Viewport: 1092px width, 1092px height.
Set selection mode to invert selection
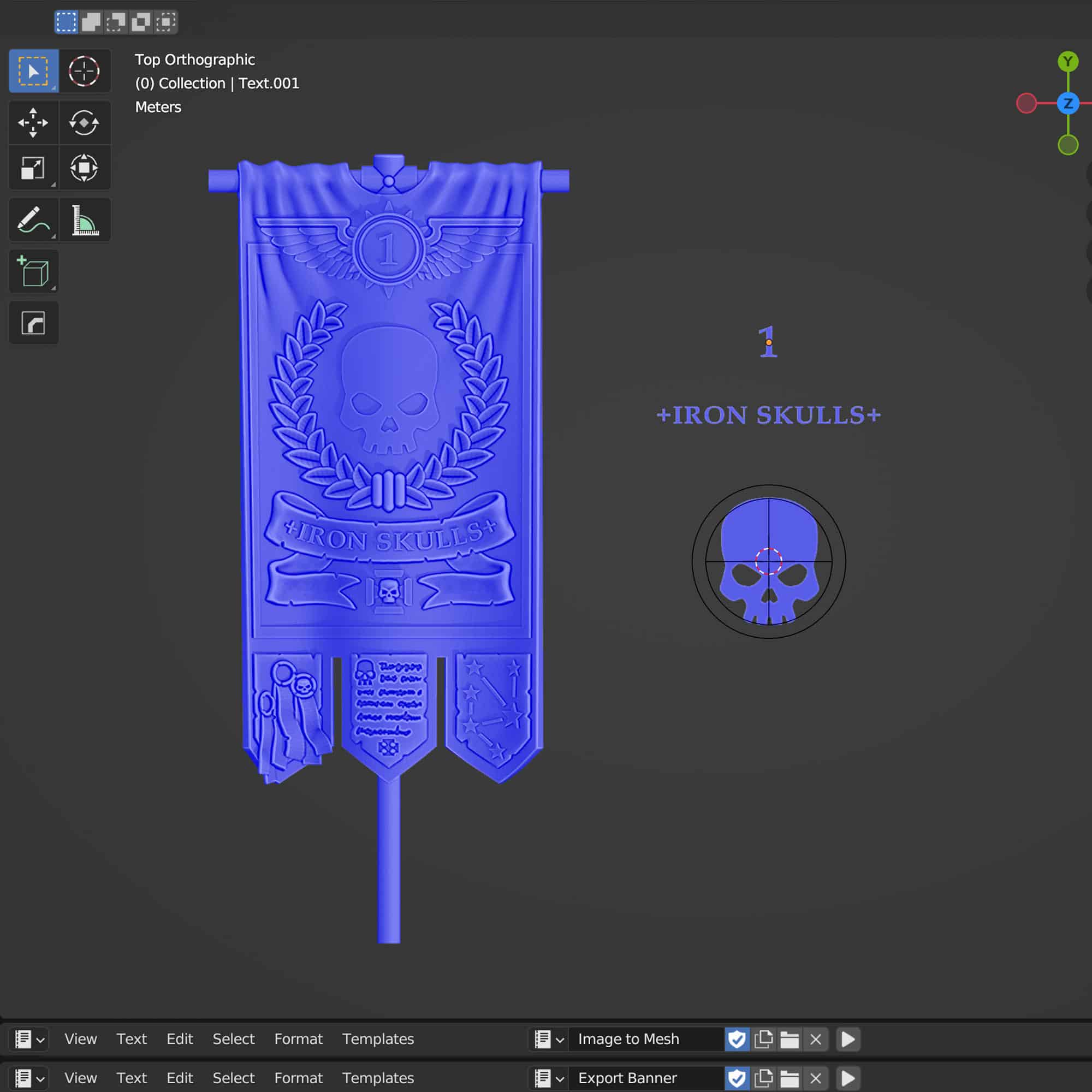pos(141,22)
